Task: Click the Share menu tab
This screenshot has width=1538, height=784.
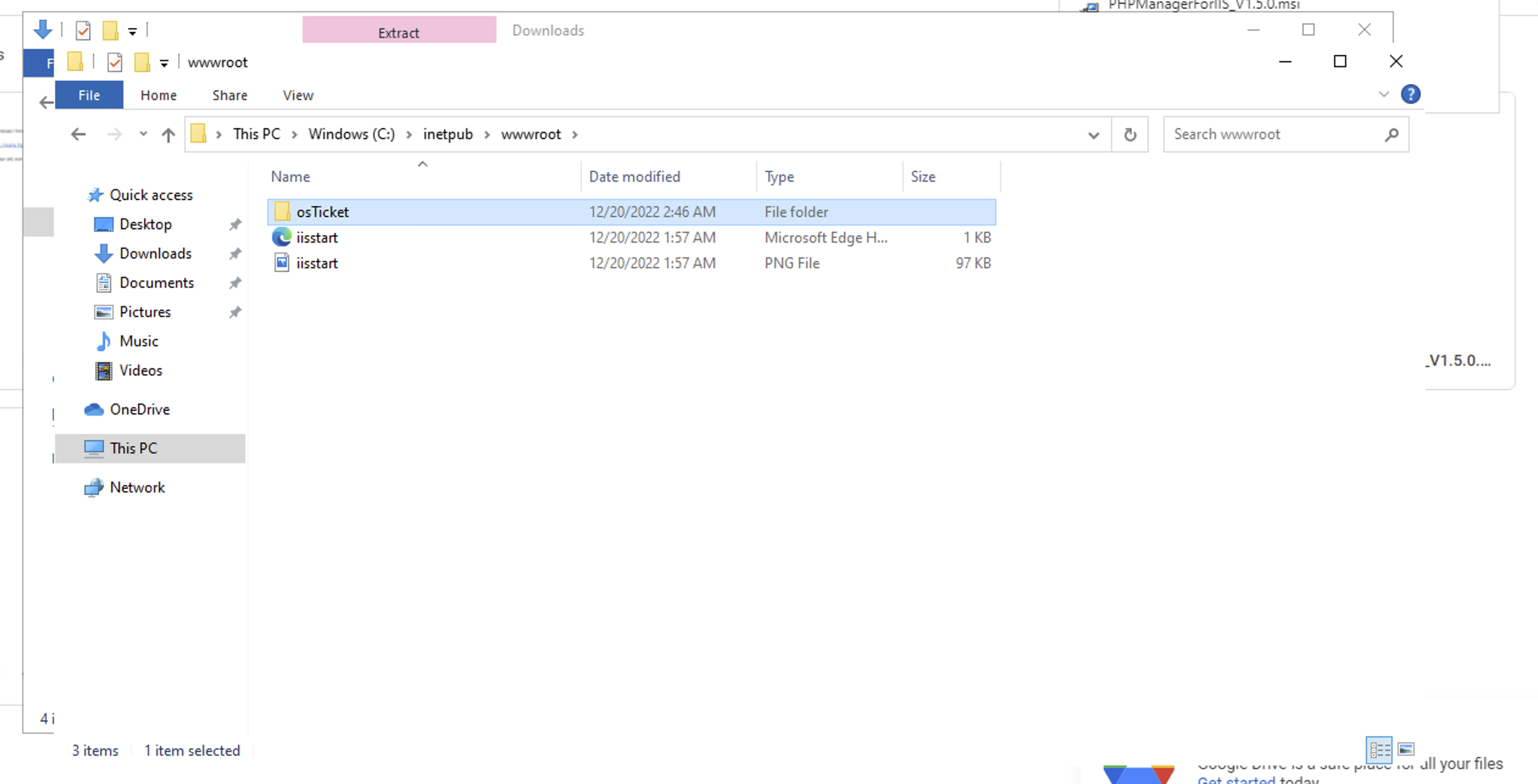Action: [230, 95]
